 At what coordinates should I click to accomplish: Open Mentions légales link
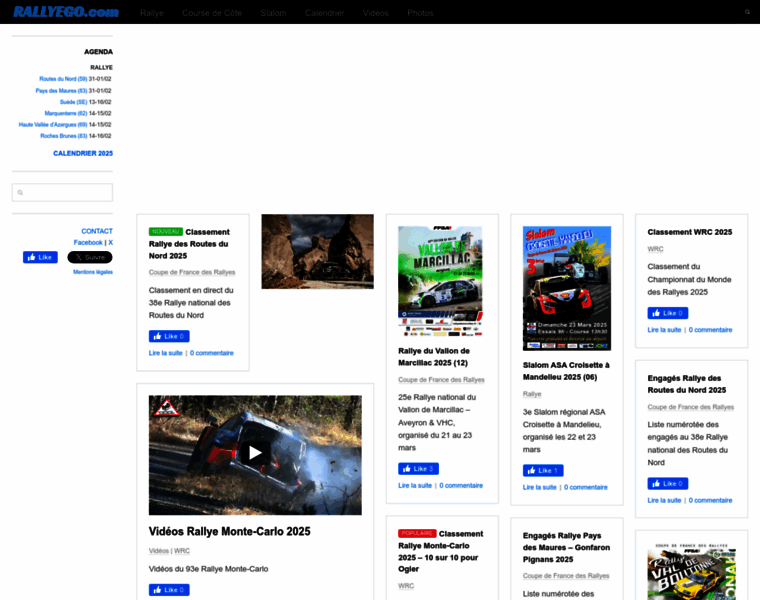coord(93,272)
